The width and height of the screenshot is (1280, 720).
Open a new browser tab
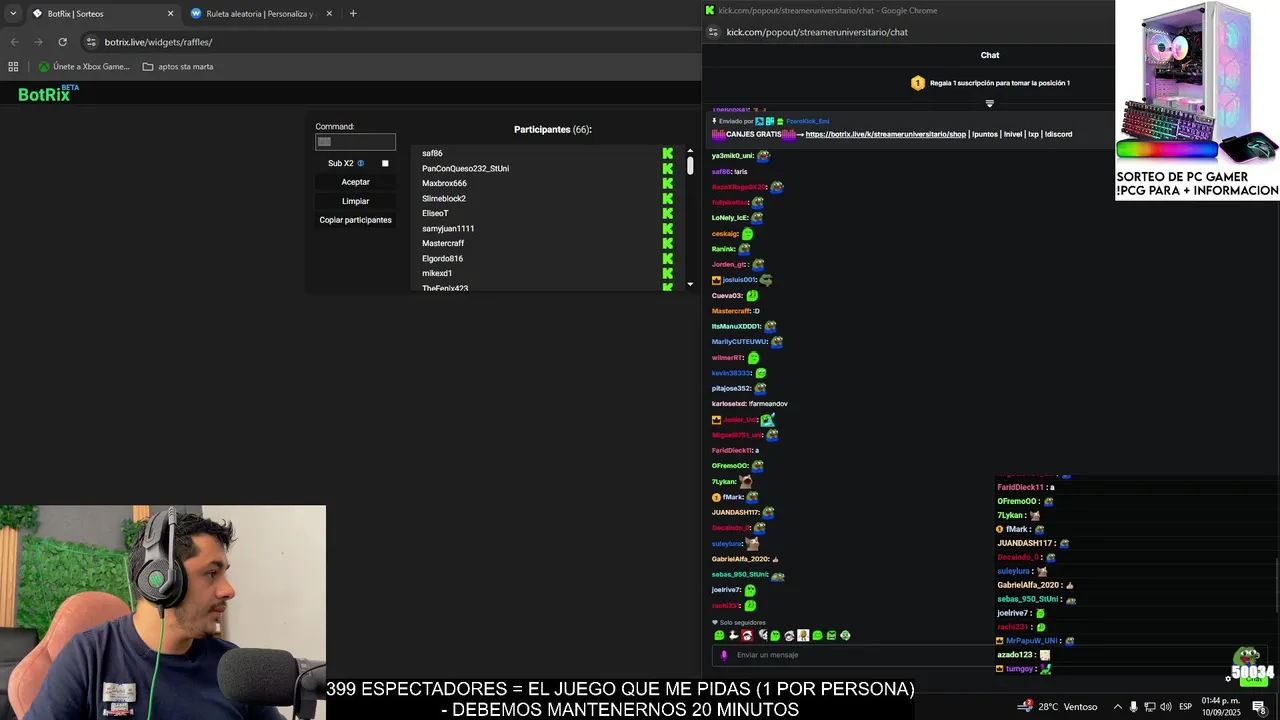[x=353, y=14]
